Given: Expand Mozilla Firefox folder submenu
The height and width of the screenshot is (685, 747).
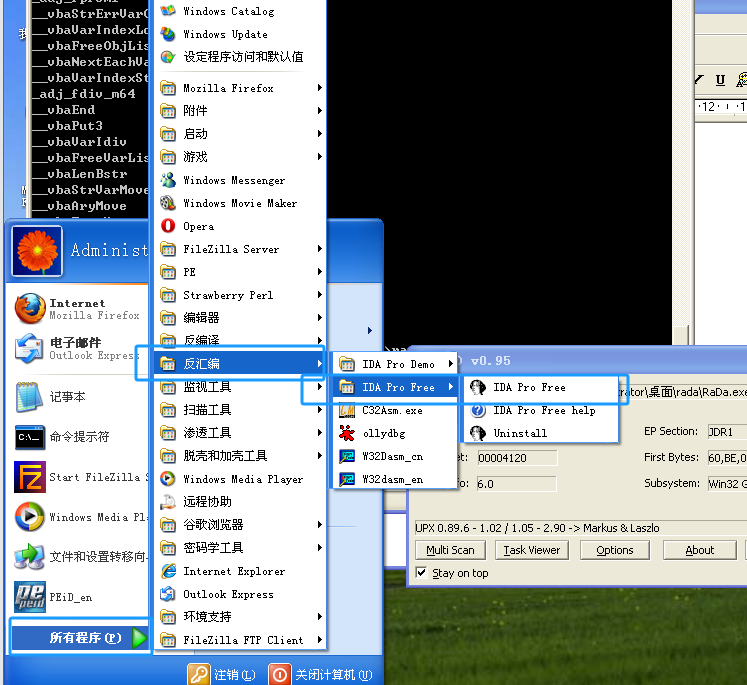Looking at the screenshot, I should tap(240, 88).
